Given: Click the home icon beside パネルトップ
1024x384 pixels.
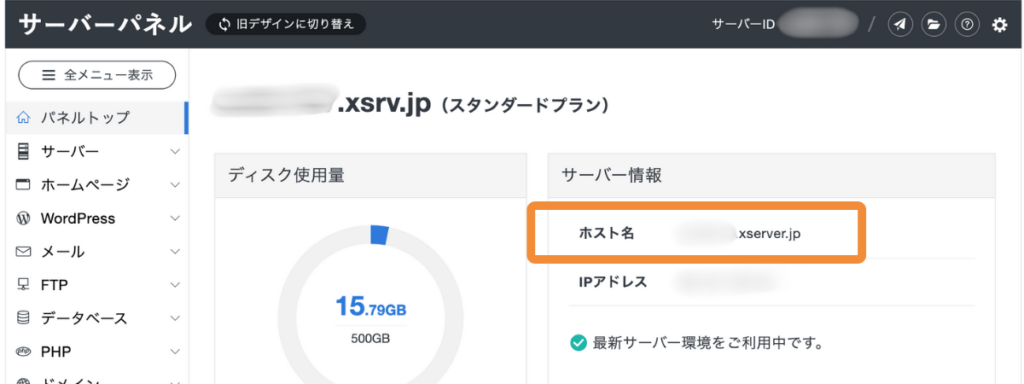Looking at the screenshot, I should [24, 118].
